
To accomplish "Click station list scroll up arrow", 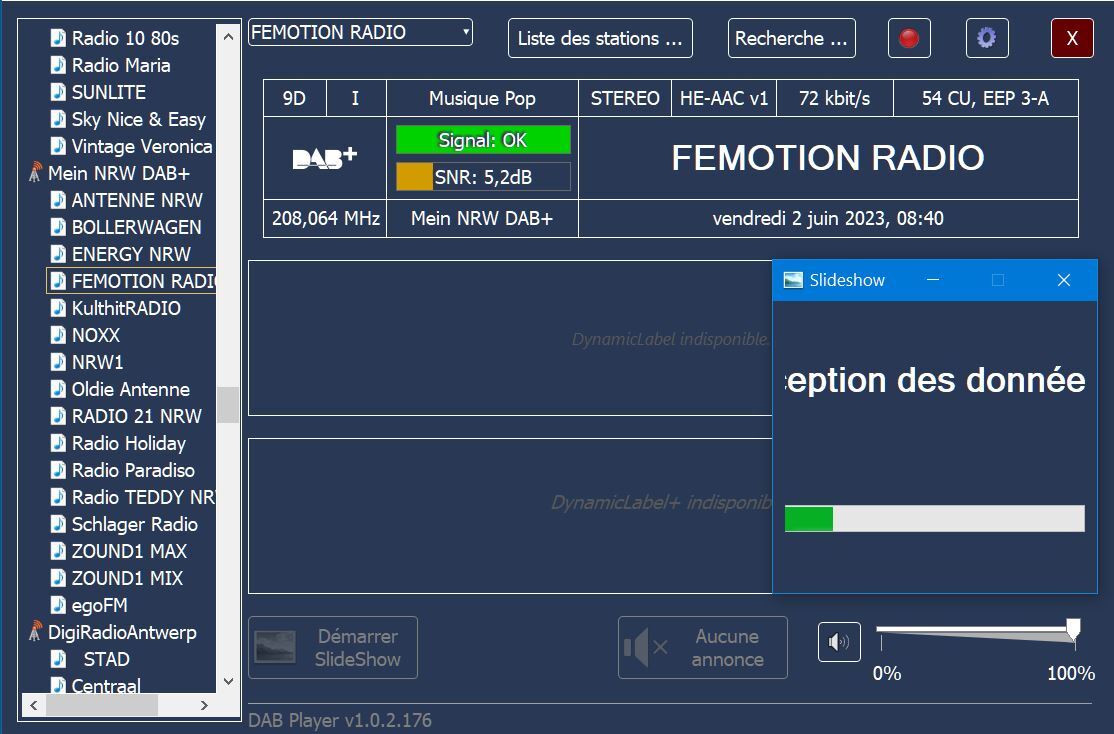I will tap(228, 36).
